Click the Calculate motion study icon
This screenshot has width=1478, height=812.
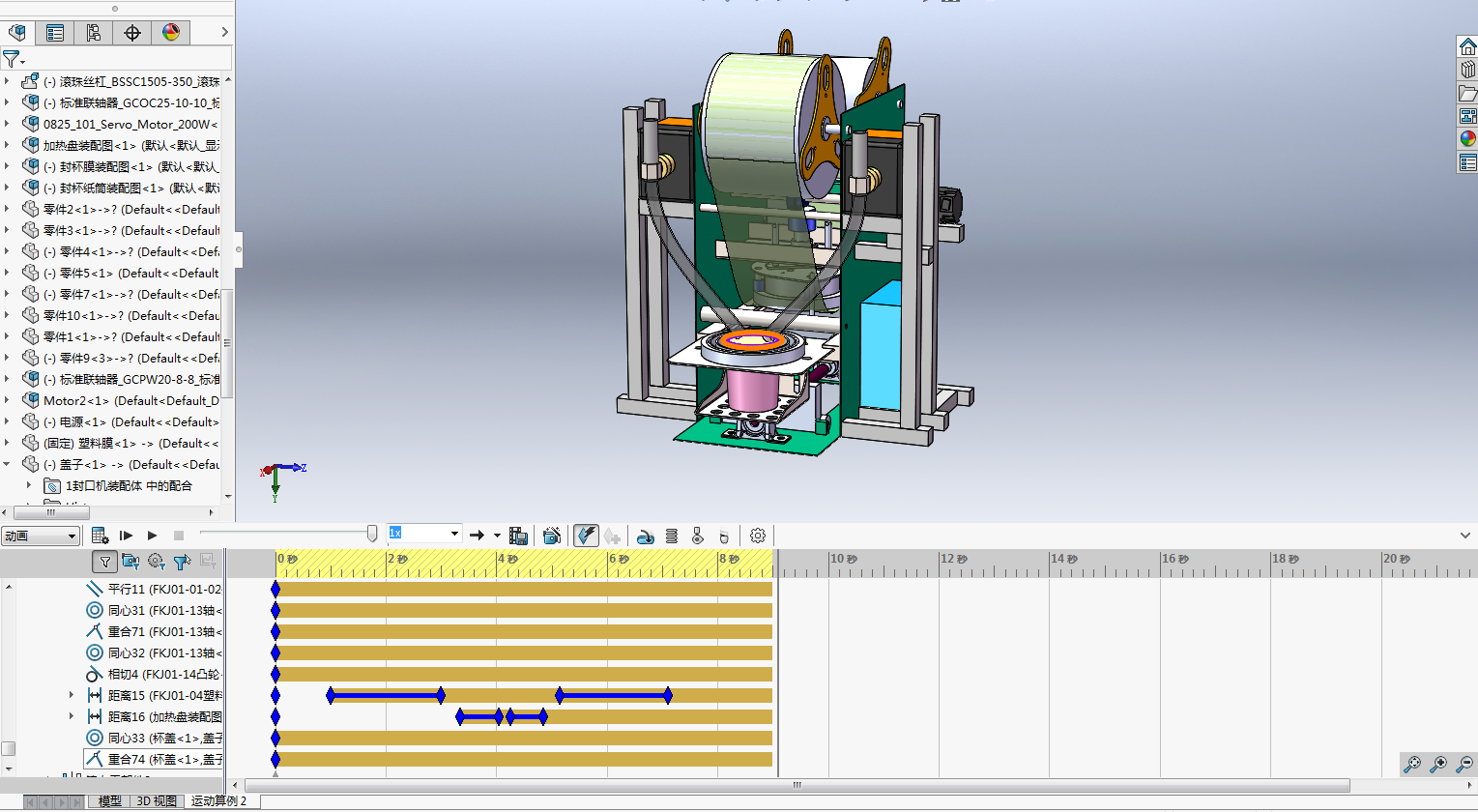tap(100, 535)
